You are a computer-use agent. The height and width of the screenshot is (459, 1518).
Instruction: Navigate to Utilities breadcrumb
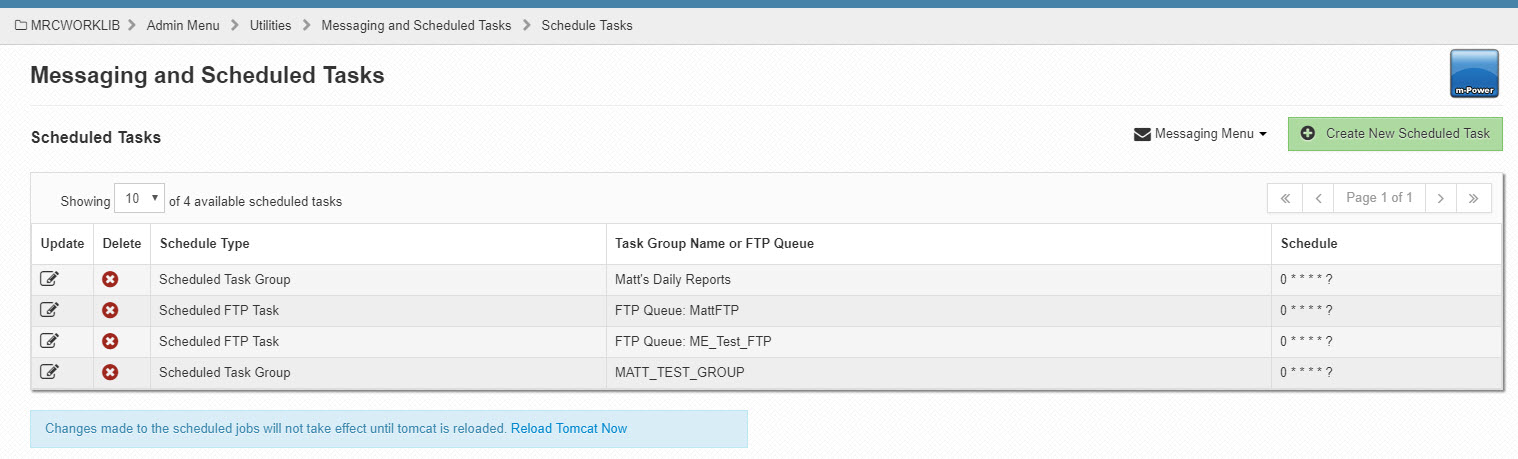[271, 25]
